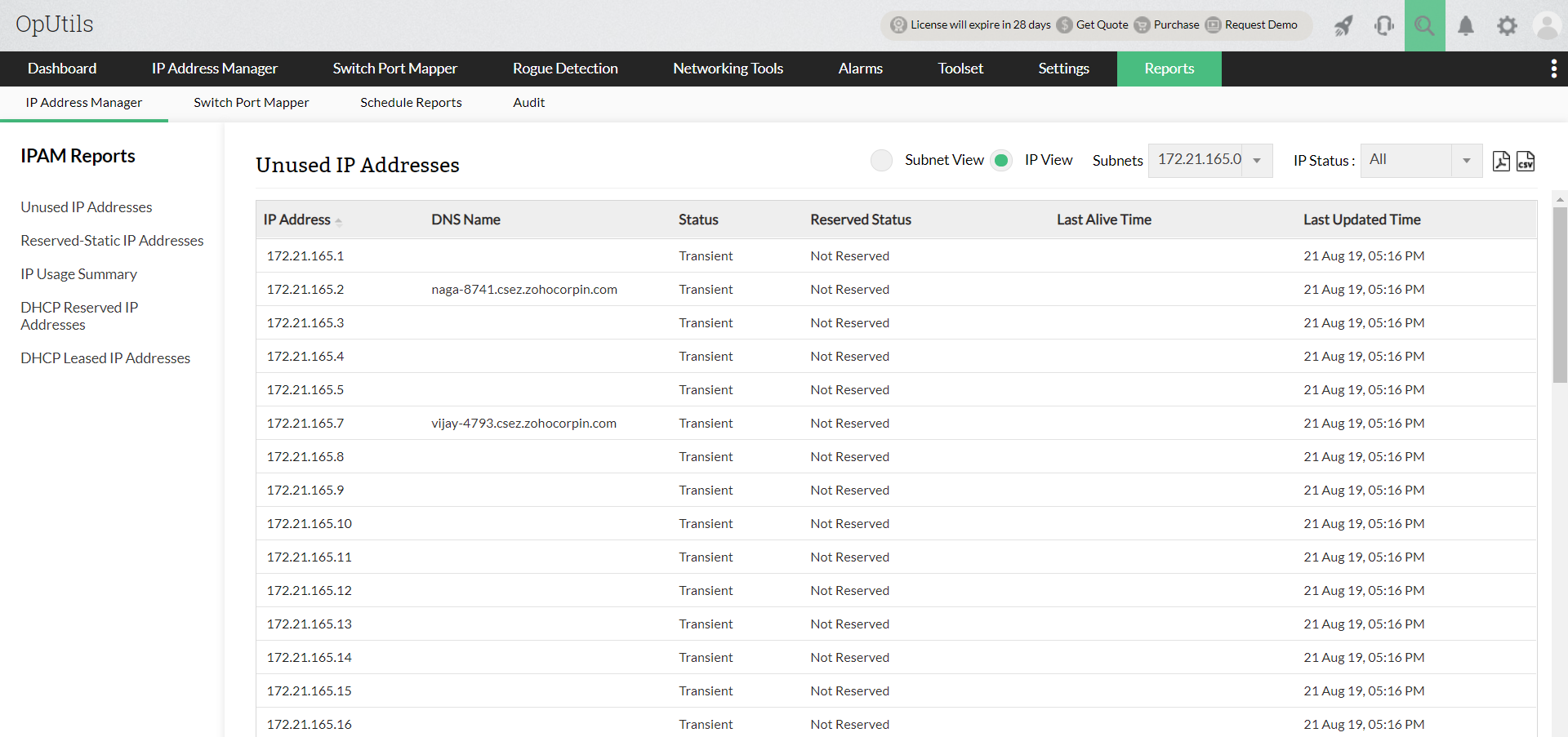Select the Switch Port Mapper reports sub-tab
Viewport: 1568px width, 737px height.
click(252, 103)
